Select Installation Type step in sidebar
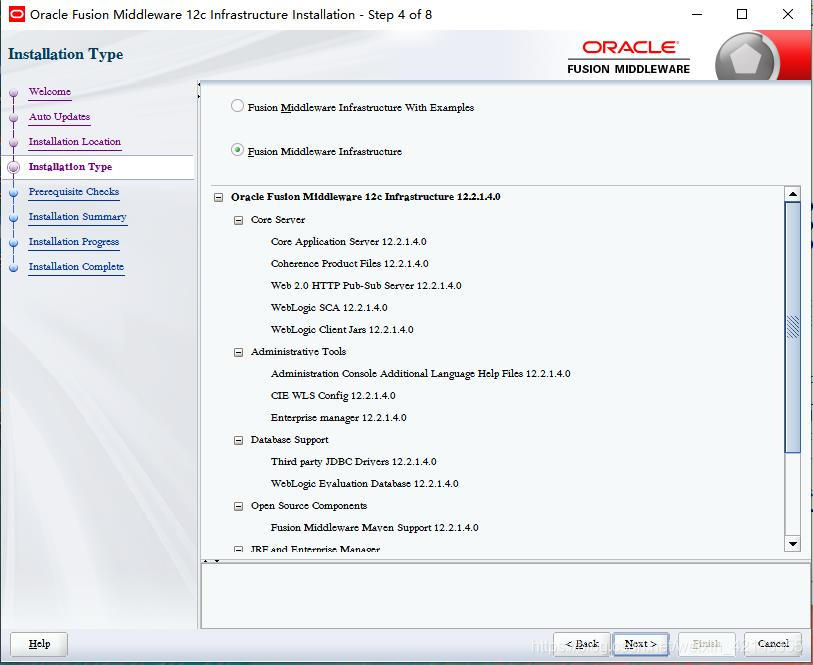The height and width of the screenshot is (665, 813). 71,167
